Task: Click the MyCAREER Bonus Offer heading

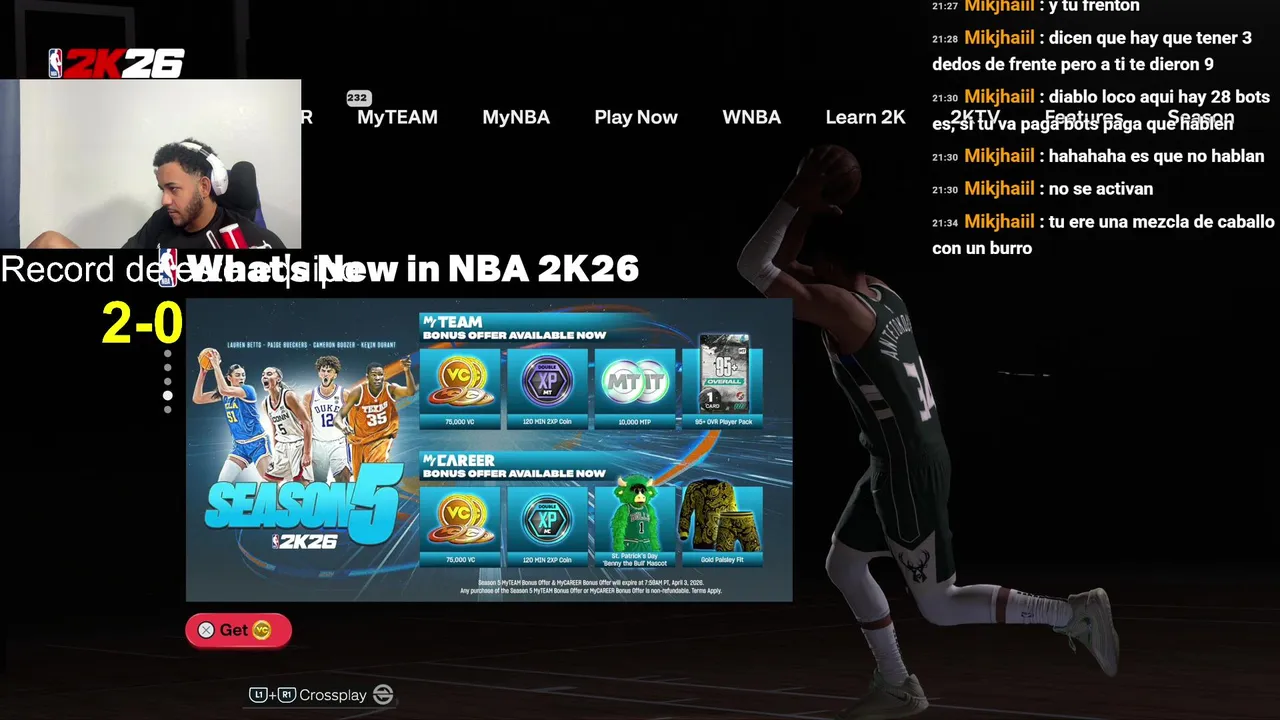Action: pos(514,466)
